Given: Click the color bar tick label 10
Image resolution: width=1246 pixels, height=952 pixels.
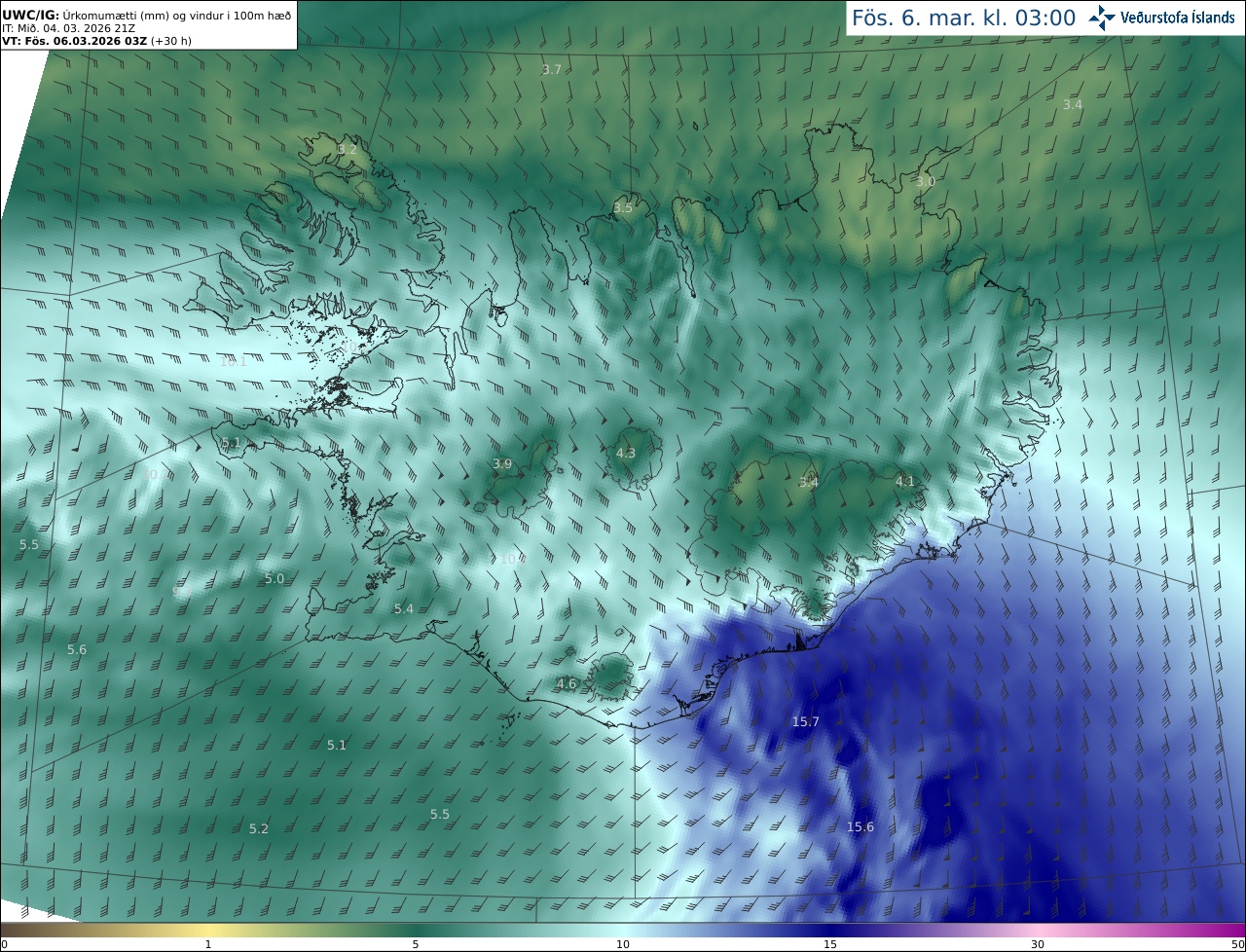Looking at the screenshot, I should pyautogui.click(x=623, y=944).
